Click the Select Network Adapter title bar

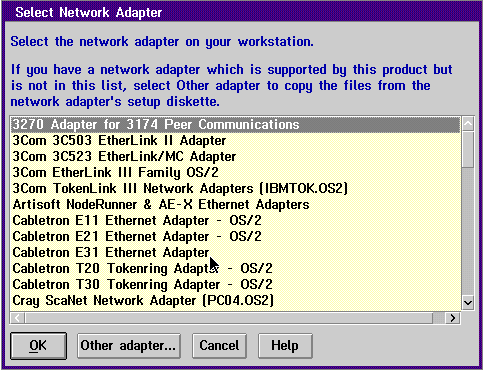(241, 12)
